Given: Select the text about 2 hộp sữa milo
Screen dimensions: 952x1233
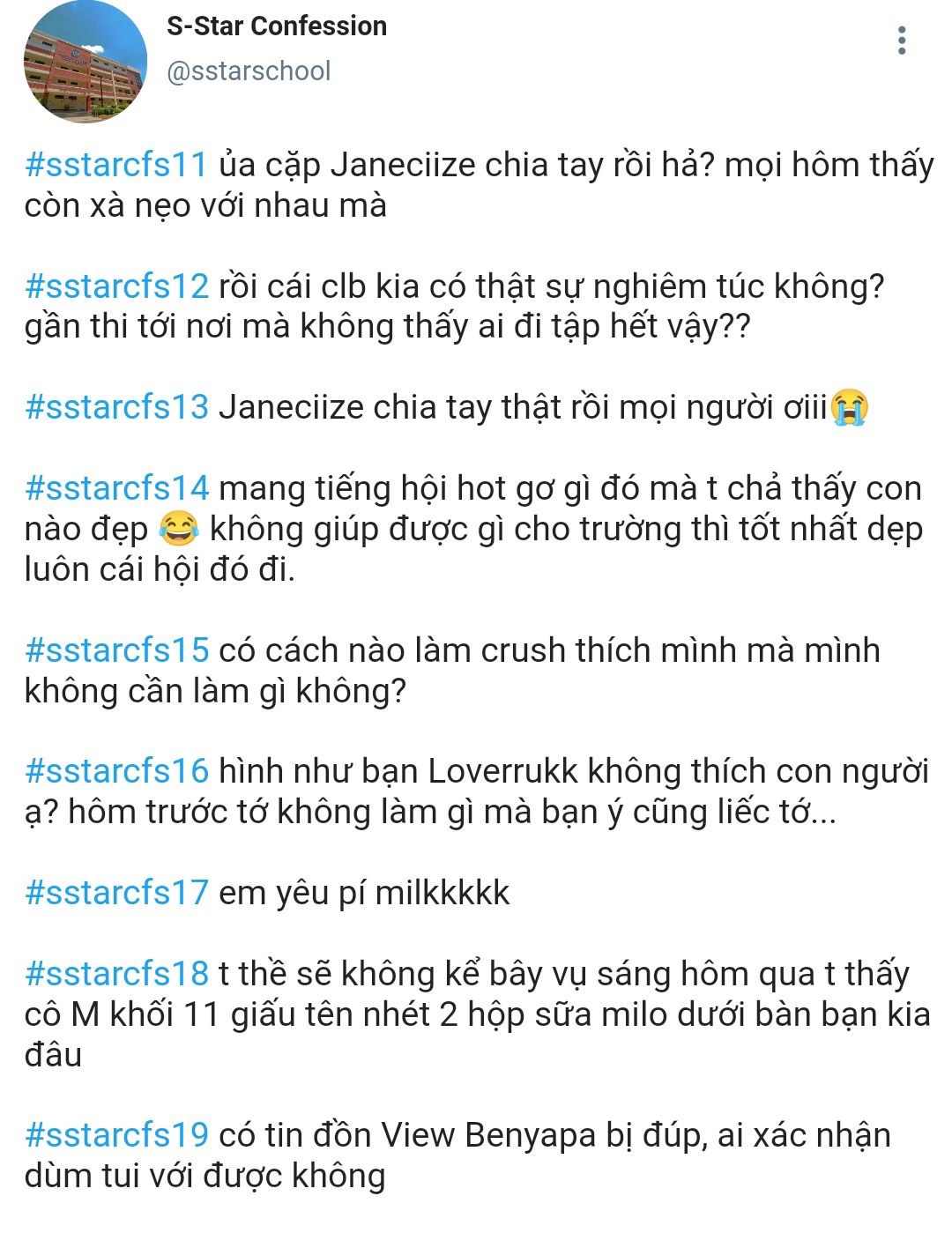Looking at the screenshot, I should (478, 1014).
